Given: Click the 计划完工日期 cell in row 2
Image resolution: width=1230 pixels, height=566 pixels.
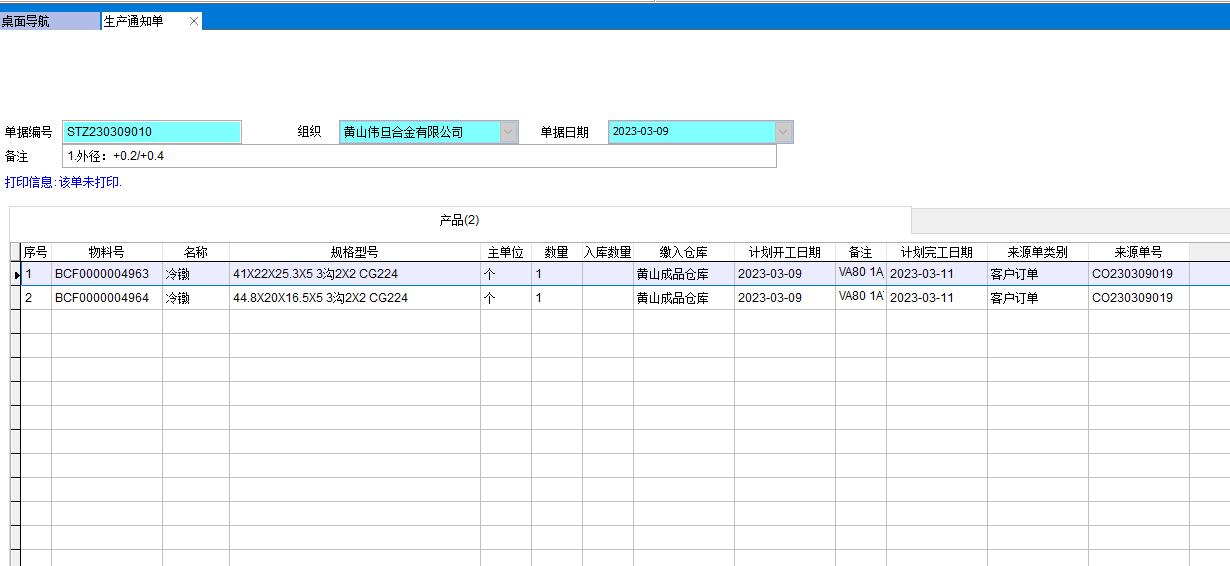Looking at the screenshot, I should [936, 298].
